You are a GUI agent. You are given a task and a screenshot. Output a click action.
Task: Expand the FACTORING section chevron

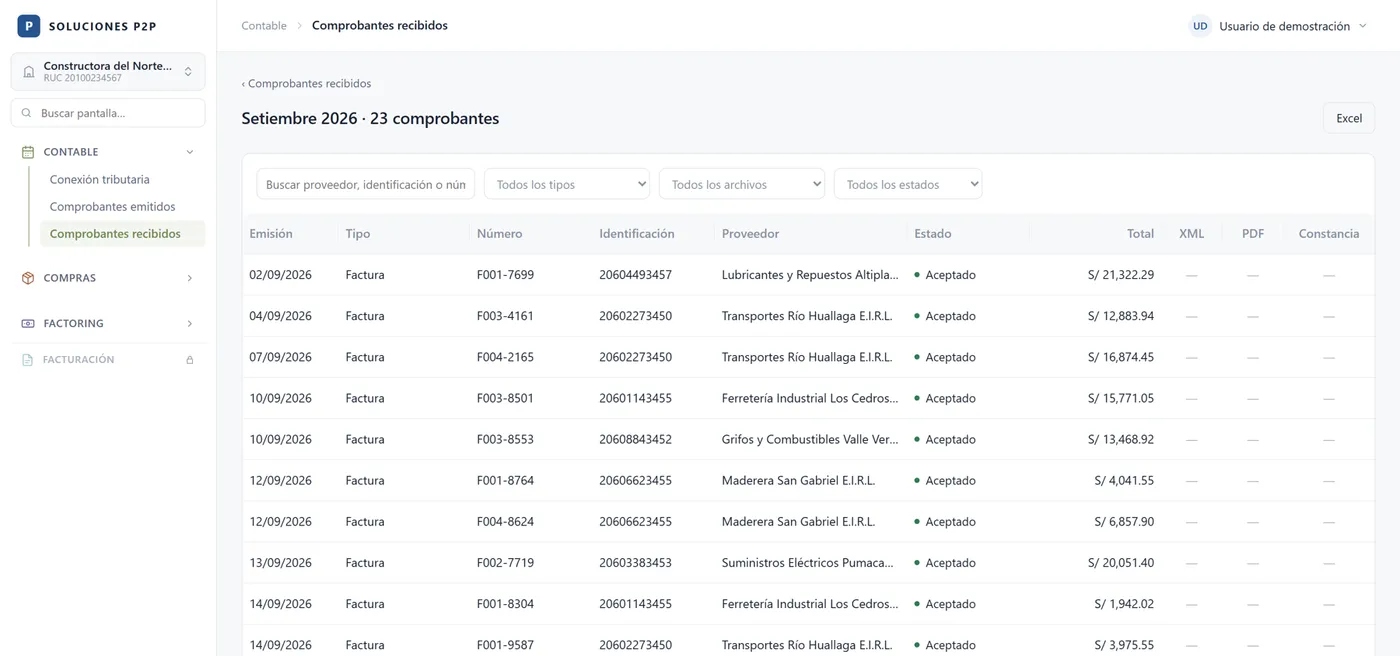(190, 324)
